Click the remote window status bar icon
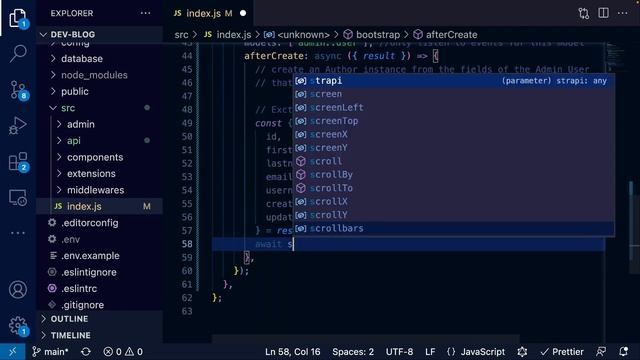 coord(12,351)
